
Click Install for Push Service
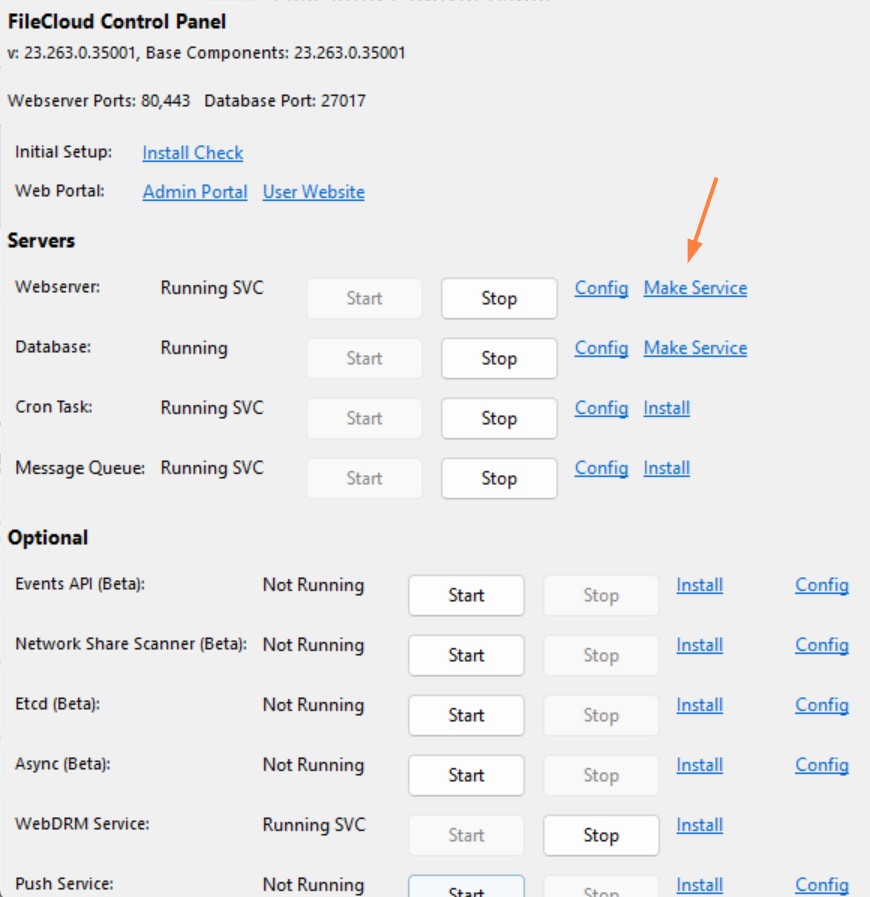point(700,885)
